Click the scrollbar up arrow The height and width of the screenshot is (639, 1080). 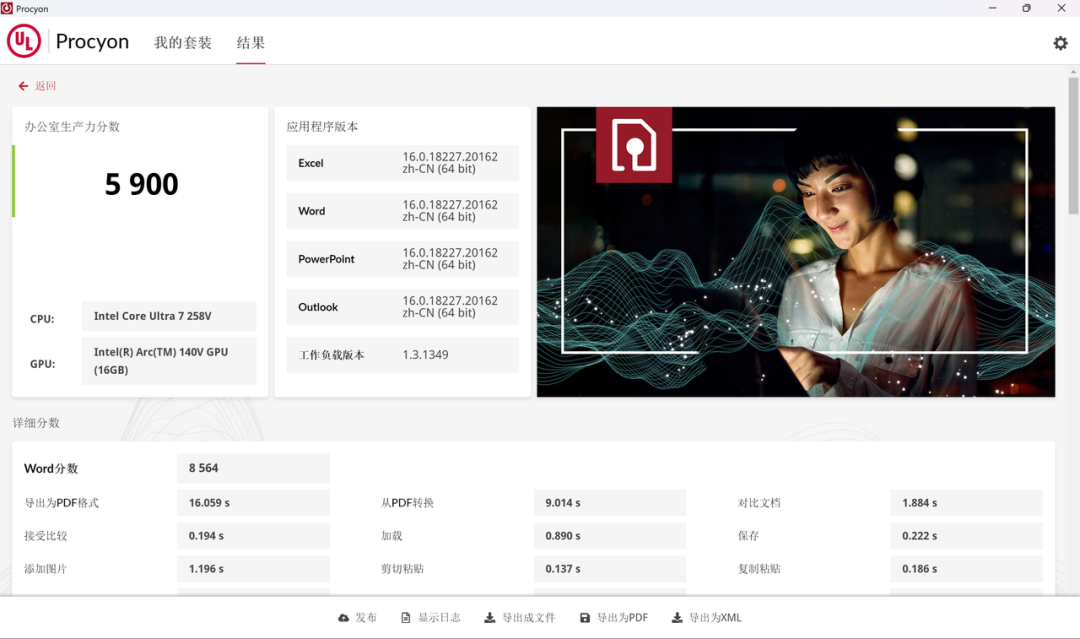1073,72
